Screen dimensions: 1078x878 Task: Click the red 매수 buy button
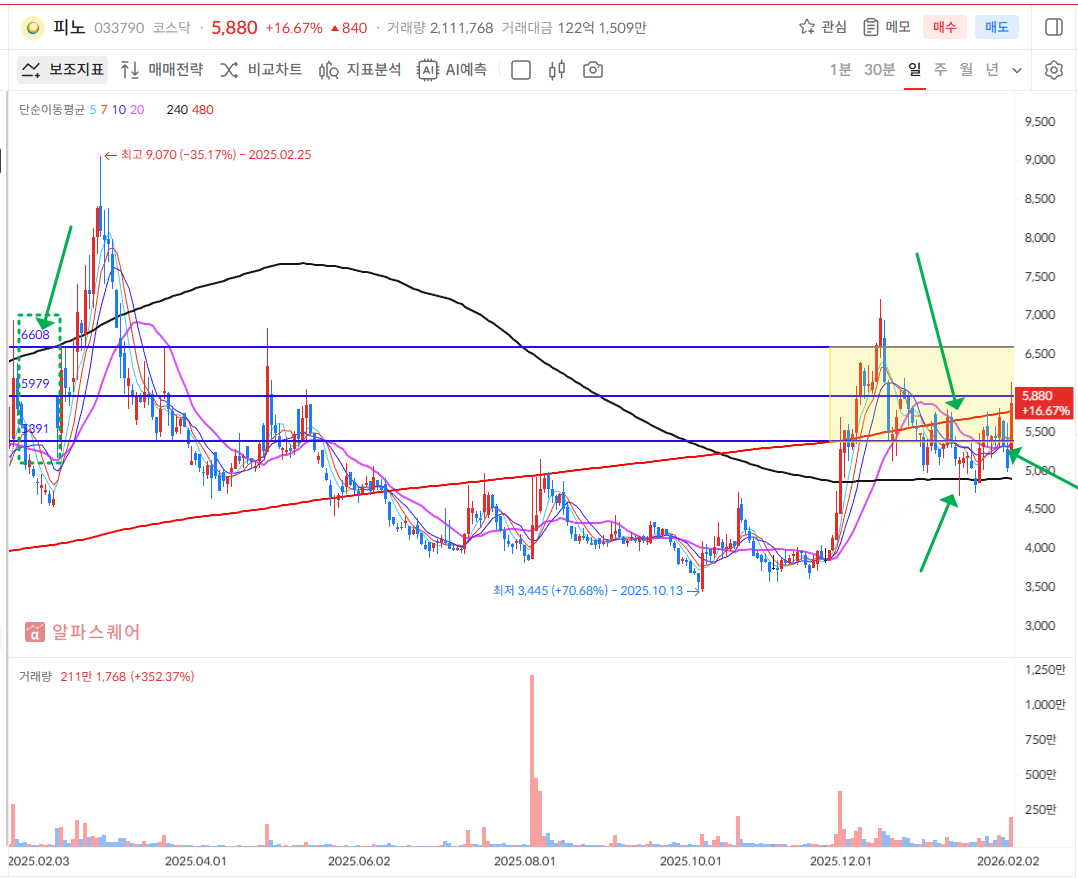(x=945, y=27)
